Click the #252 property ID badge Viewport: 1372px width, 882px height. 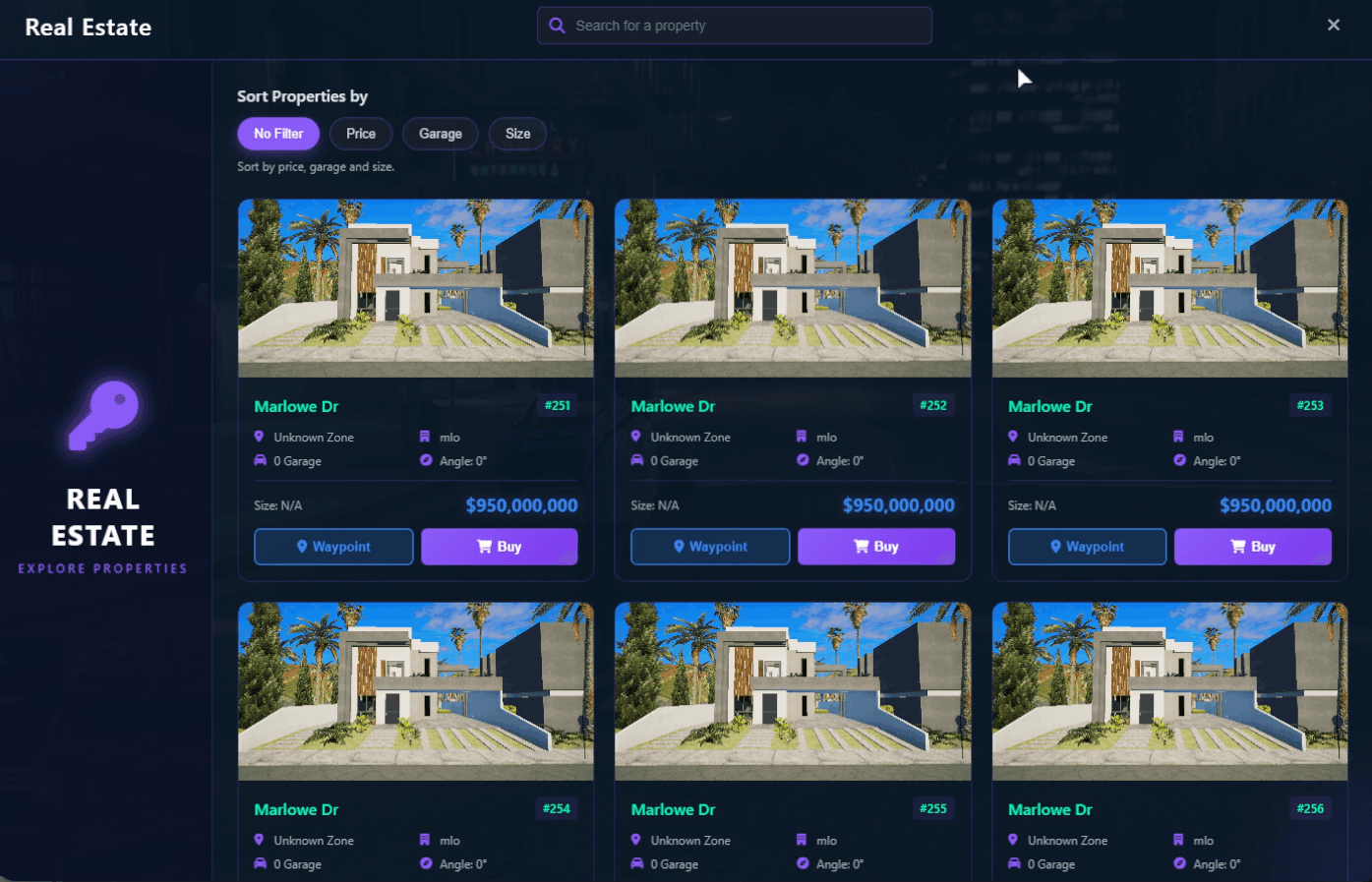click(933, 405)
